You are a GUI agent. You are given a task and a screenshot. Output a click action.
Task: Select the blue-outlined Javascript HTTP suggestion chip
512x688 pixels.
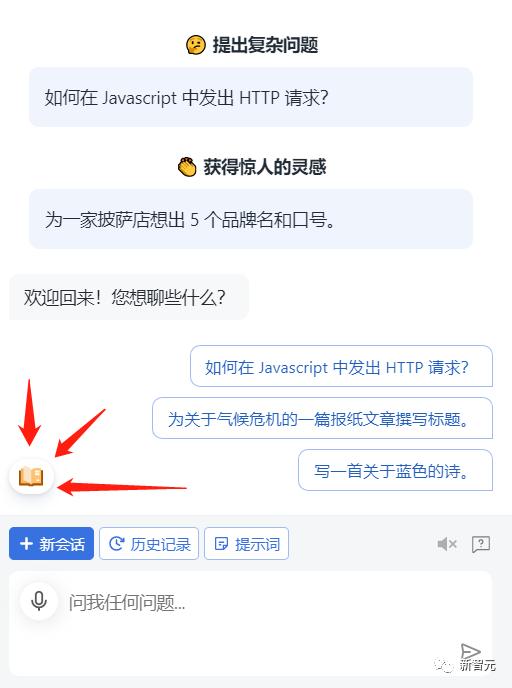tap(341, 366)
